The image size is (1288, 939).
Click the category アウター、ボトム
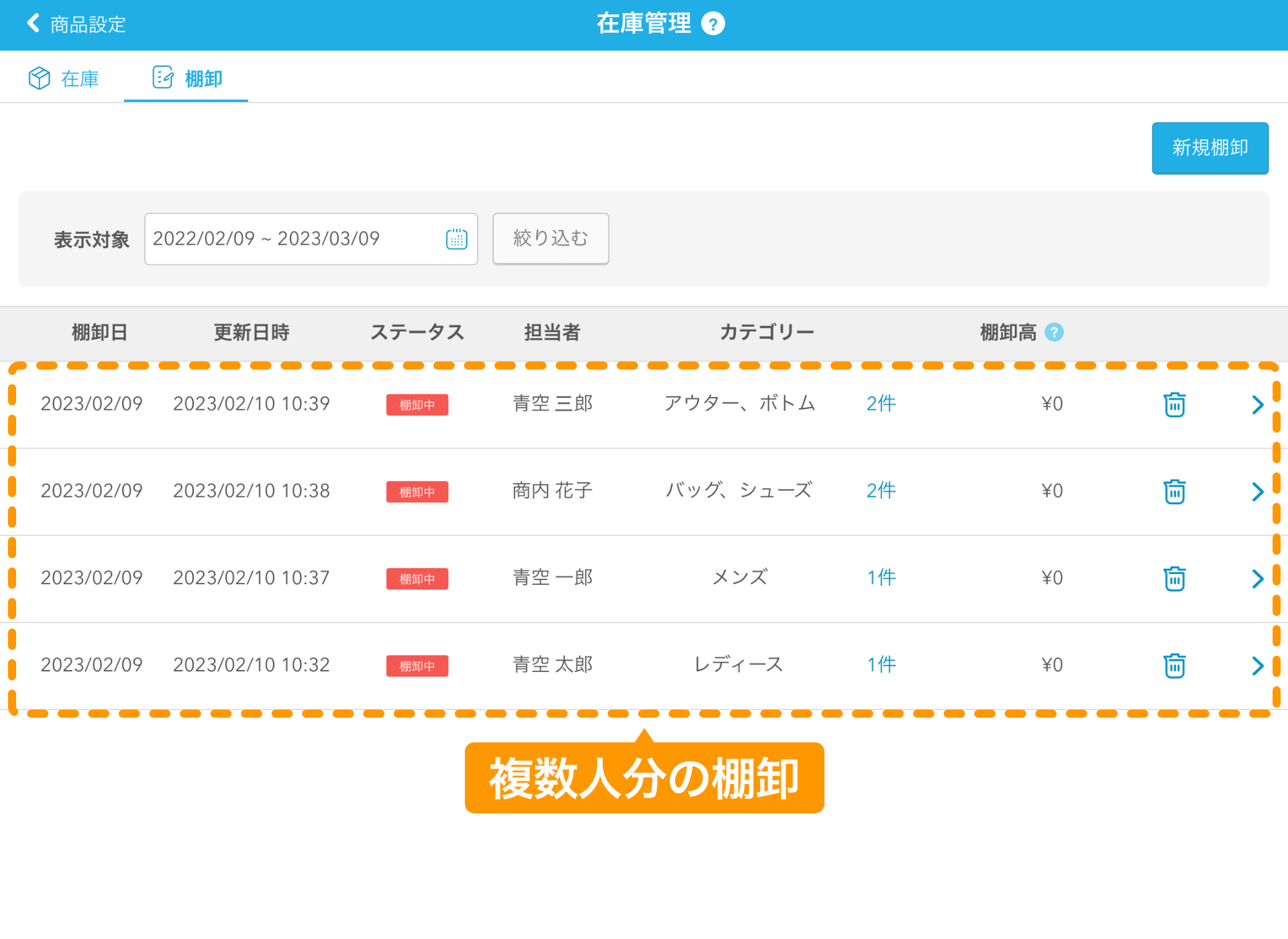(x=739, y=404)
